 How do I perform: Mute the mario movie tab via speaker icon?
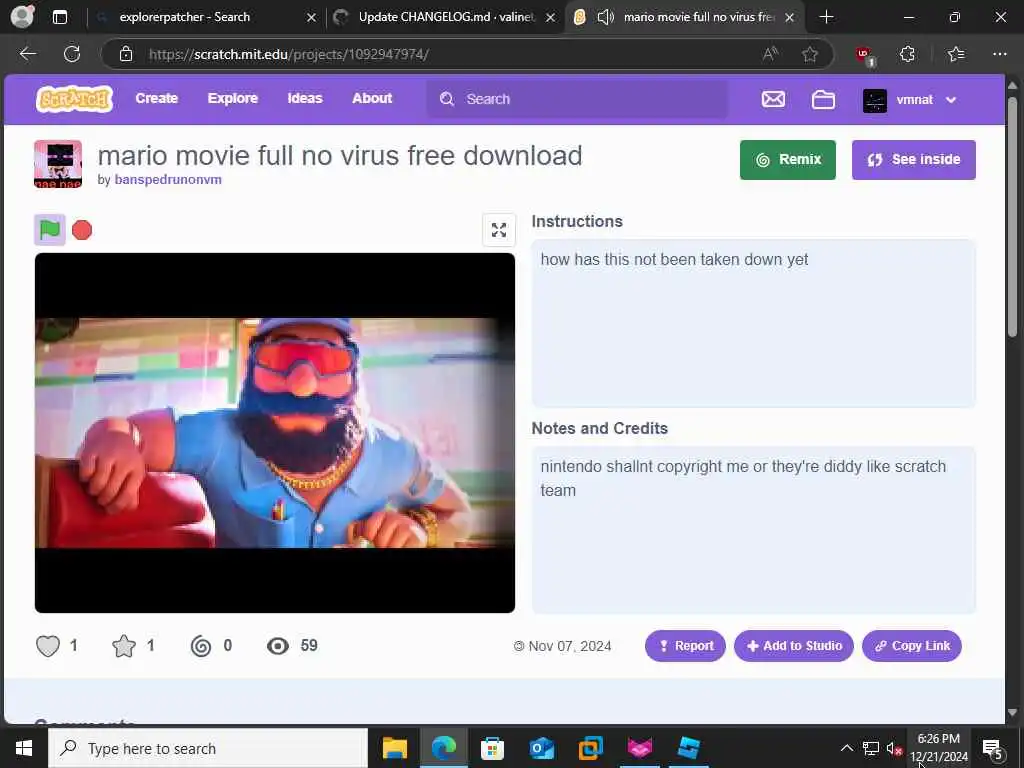tap(605, 17)
